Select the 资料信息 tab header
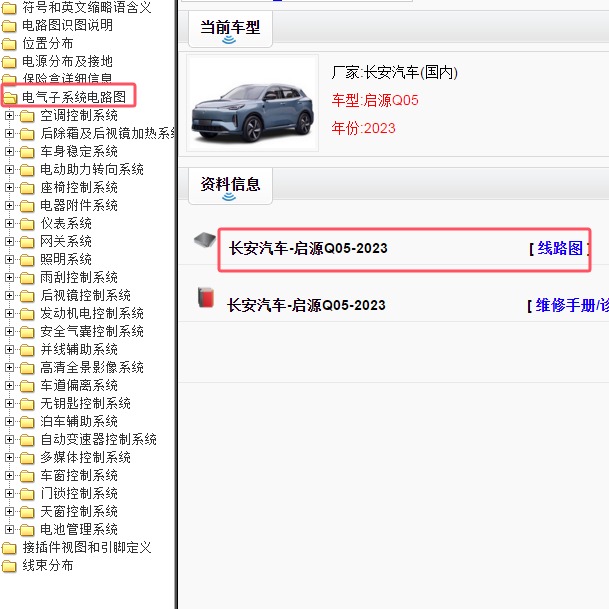Image resolution: width=609 pixels, height=609 pixels. click(x=230, y=184)
